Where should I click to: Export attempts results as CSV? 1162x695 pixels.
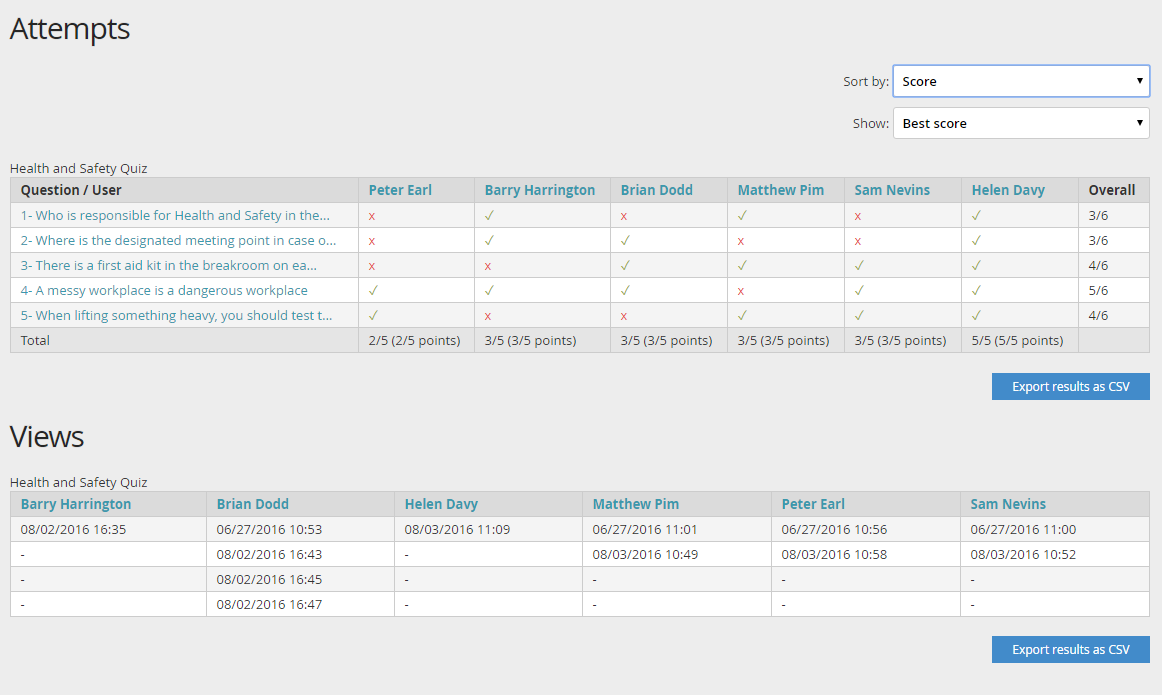point(1070,387)
